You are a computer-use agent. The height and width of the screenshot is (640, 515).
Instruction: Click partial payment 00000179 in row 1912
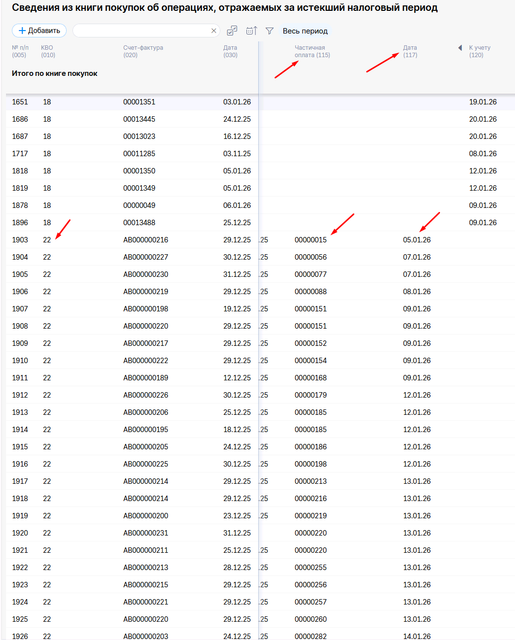[311, 395]
